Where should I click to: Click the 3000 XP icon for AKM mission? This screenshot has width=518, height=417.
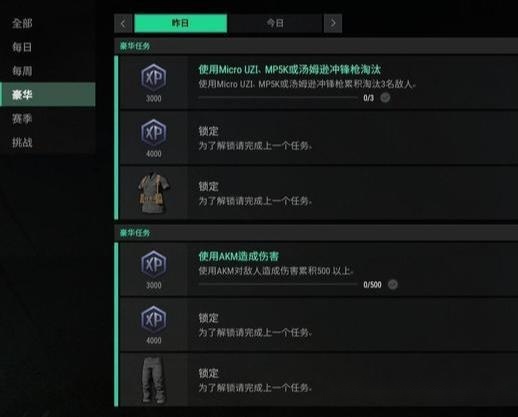tap(153, 264)
